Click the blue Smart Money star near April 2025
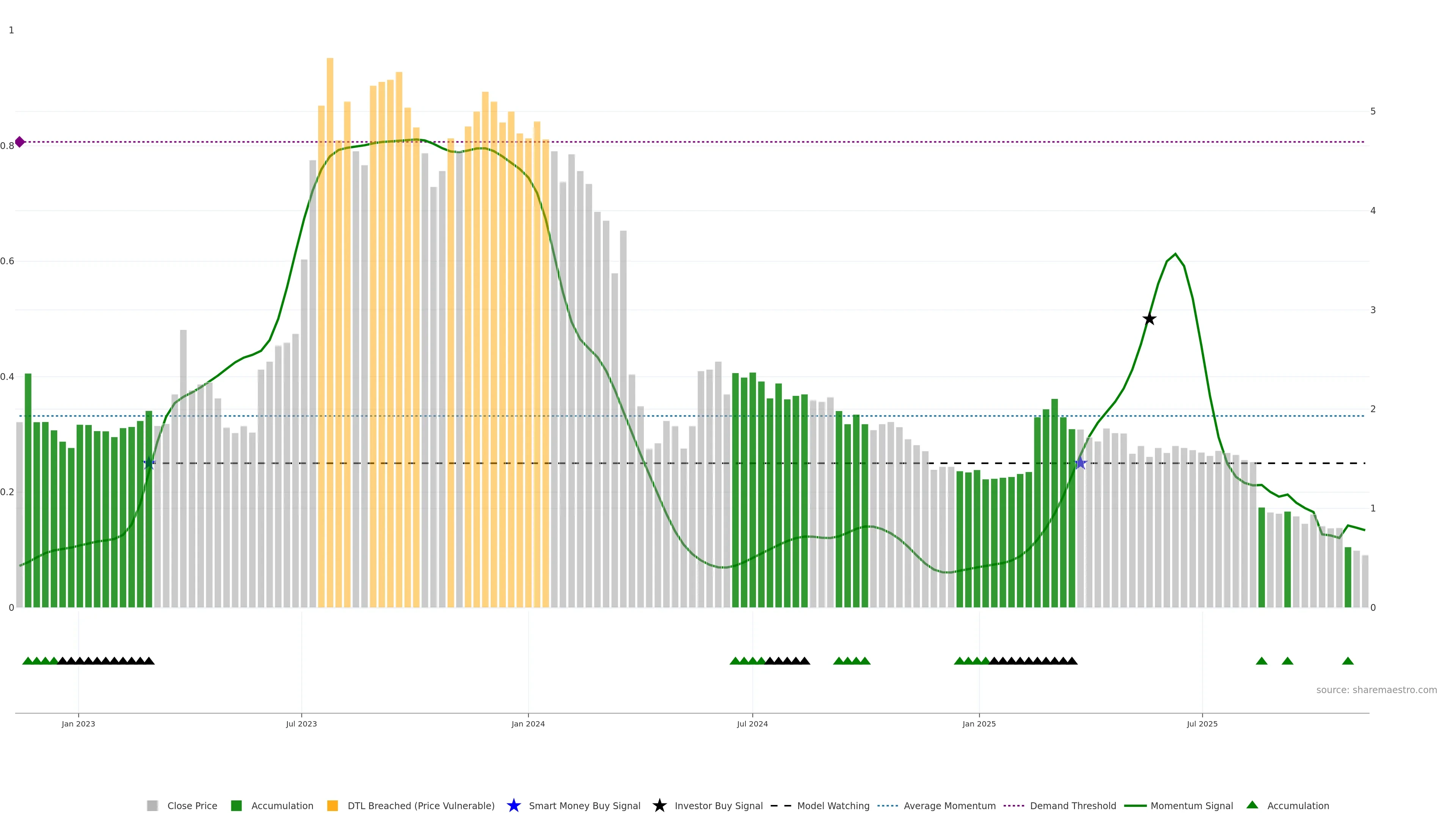 coord(1080,463)
